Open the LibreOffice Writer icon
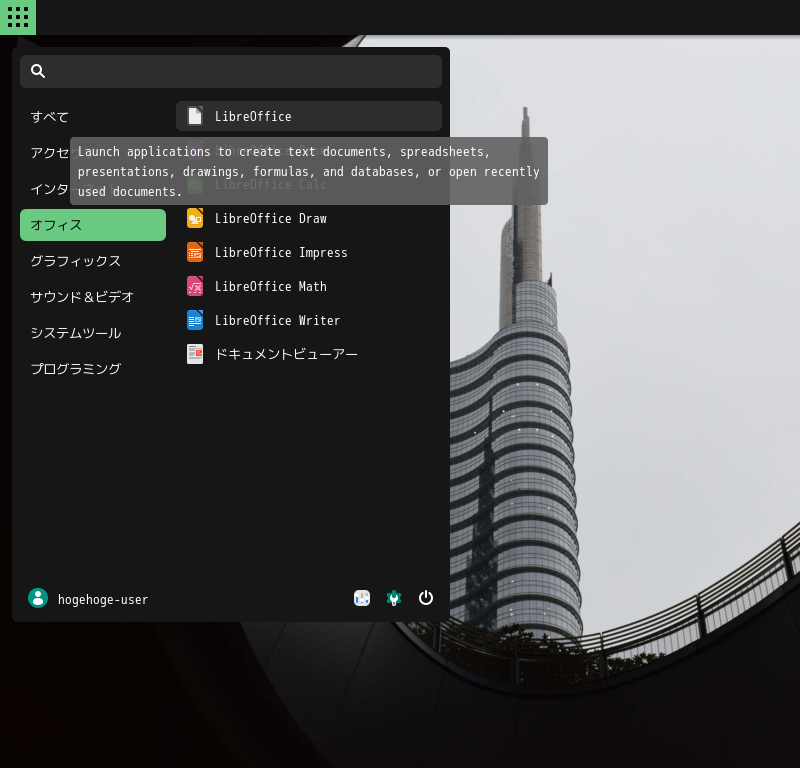 (x=195, y=320)
